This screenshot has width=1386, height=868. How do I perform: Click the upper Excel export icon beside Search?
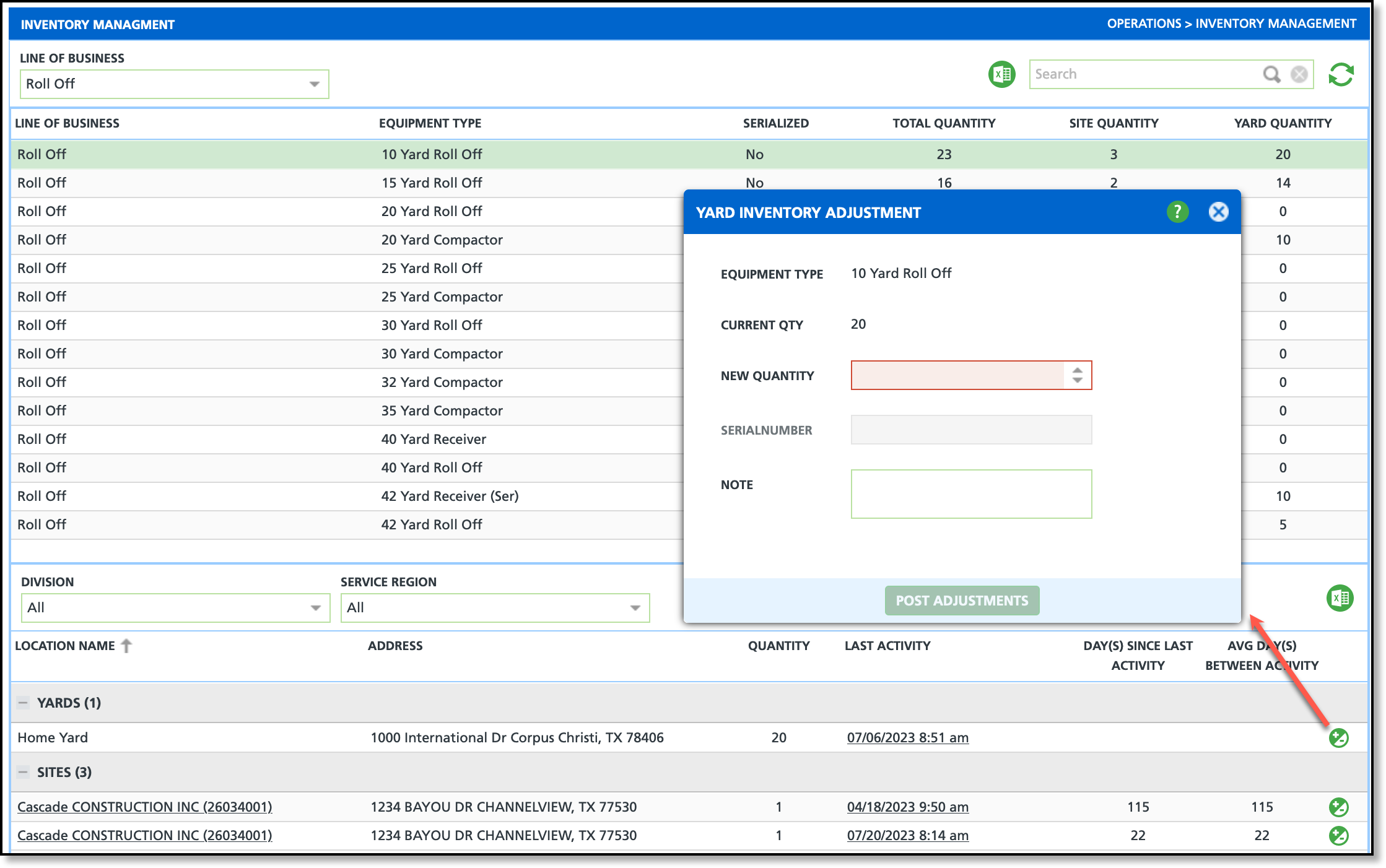point(1001,75)
